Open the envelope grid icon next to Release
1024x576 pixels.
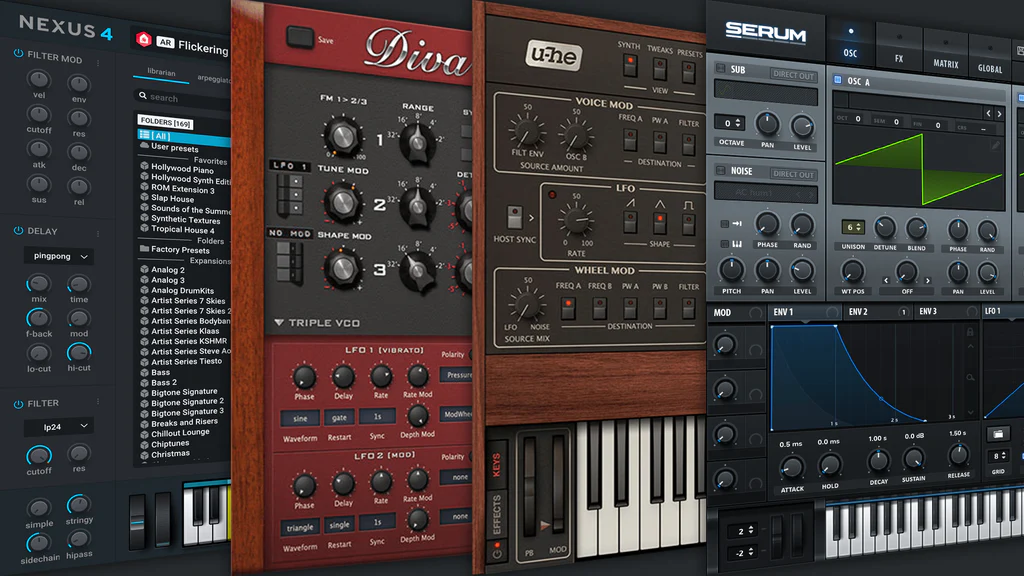pyautogui.click(x=997, y=433)
